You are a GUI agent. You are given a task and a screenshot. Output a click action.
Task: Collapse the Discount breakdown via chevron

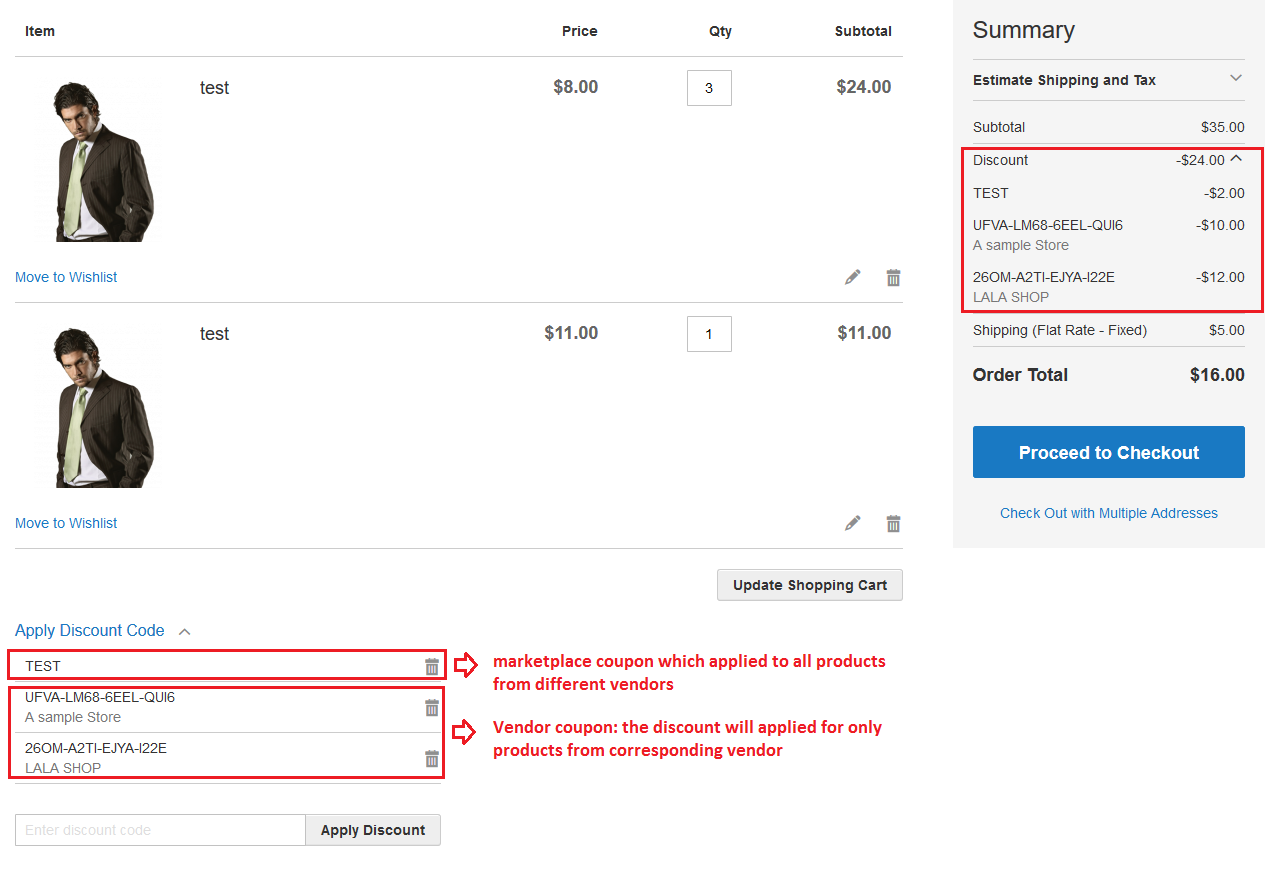pos(1237,158)
